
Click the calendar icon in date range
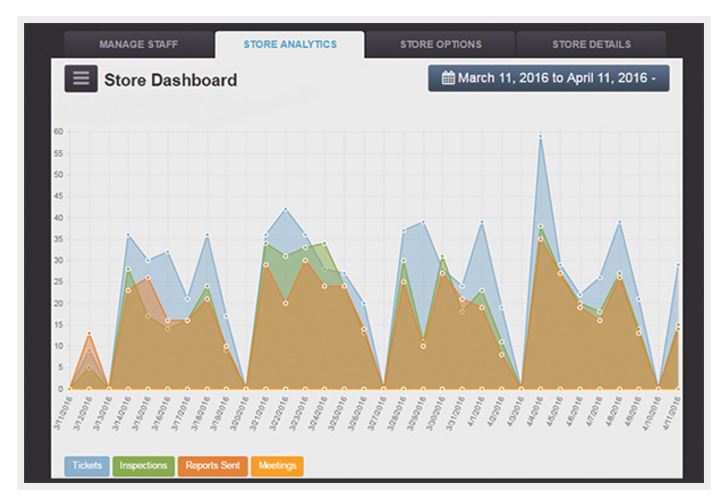click(448, 78)
